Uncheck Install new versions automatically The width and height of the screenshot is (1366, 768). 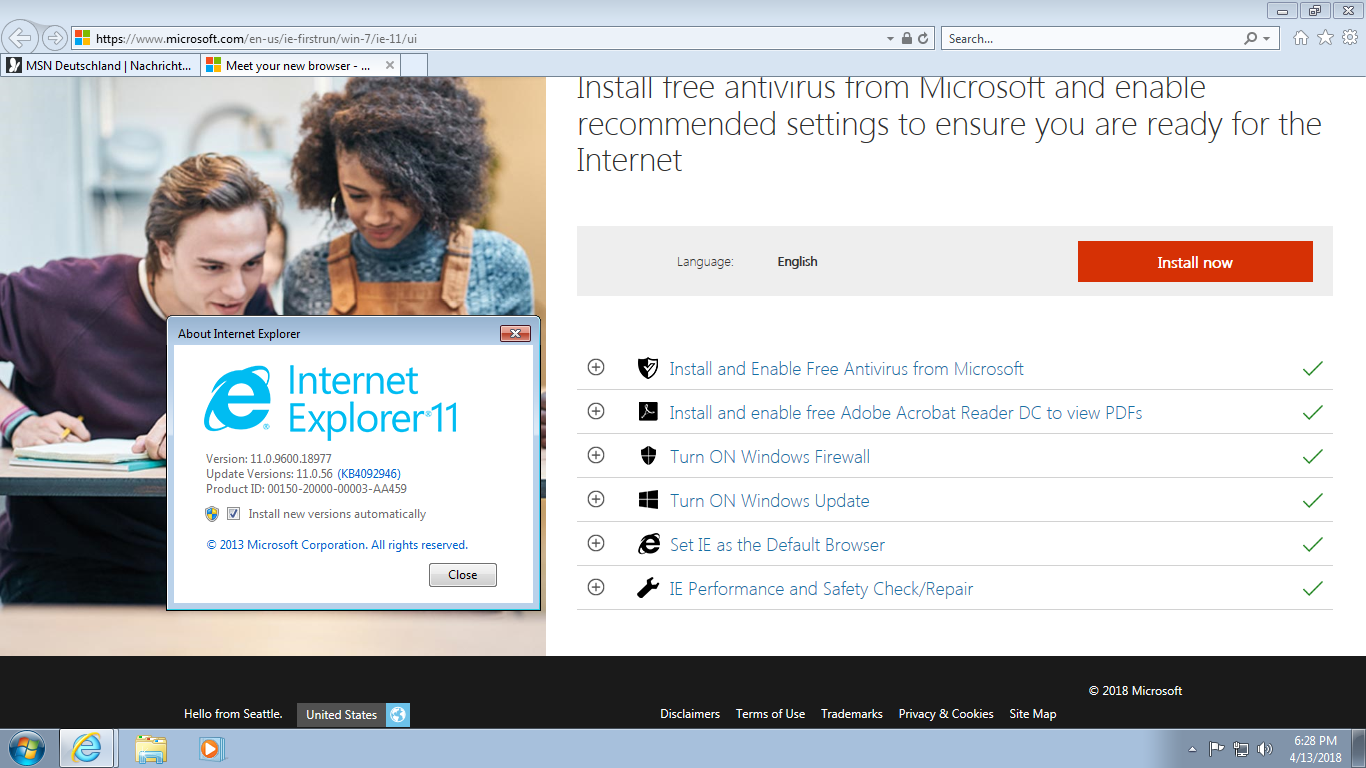[x=233, y=514]
